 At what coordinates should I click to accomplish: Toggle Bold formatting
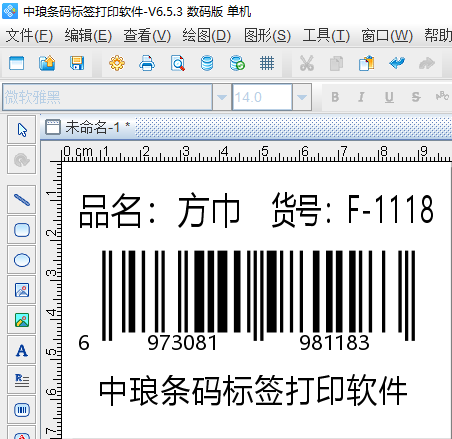(x=335, y=97)
